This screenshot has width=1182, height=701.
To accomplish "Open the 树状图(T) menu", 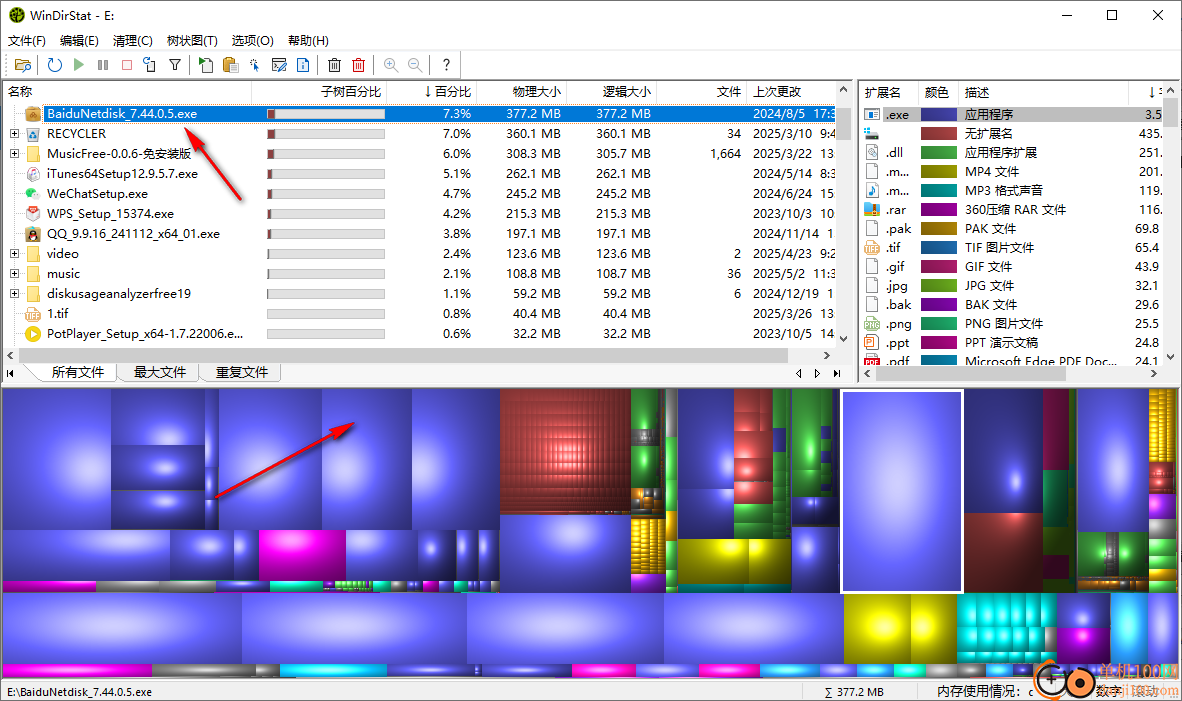I will click(x=192, y=41).
